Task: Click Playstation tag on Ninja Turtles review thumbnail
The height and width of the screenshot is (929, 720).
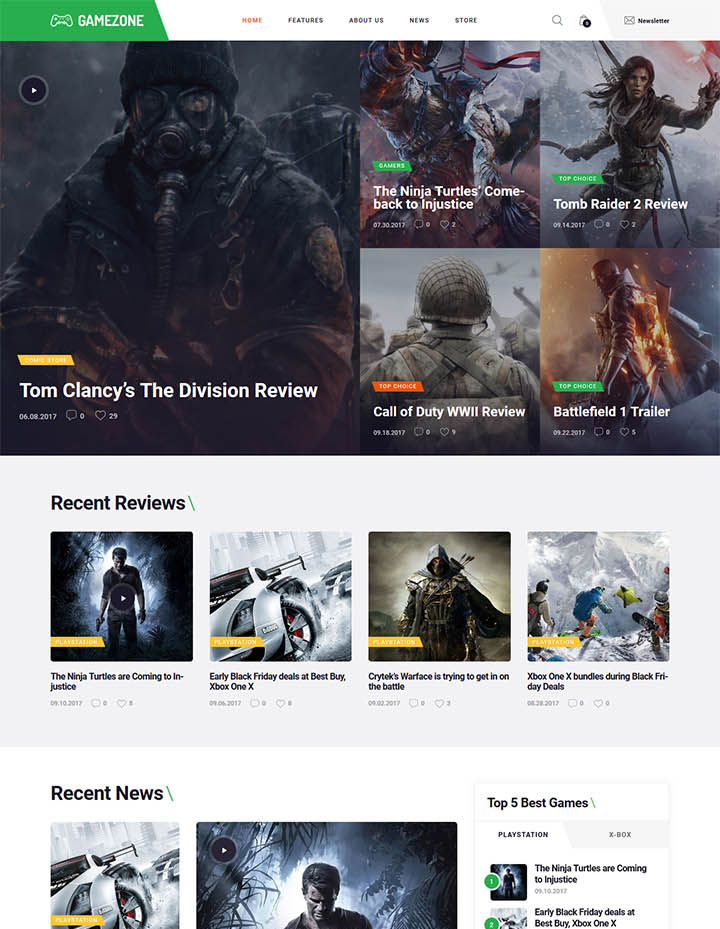Action: pyautogui.click(x=76, y=642)
